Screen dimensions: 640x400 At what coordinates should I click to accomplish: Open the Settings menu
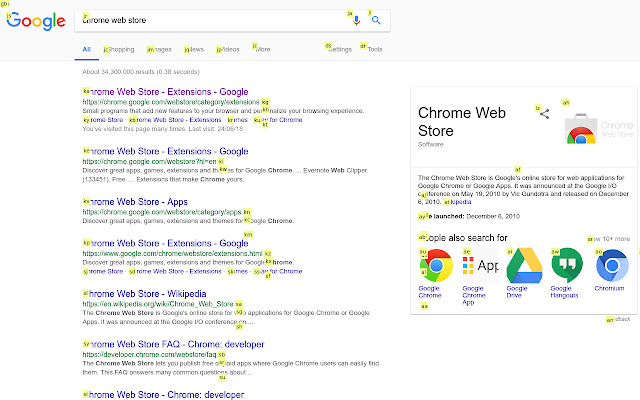pos(339,49)
